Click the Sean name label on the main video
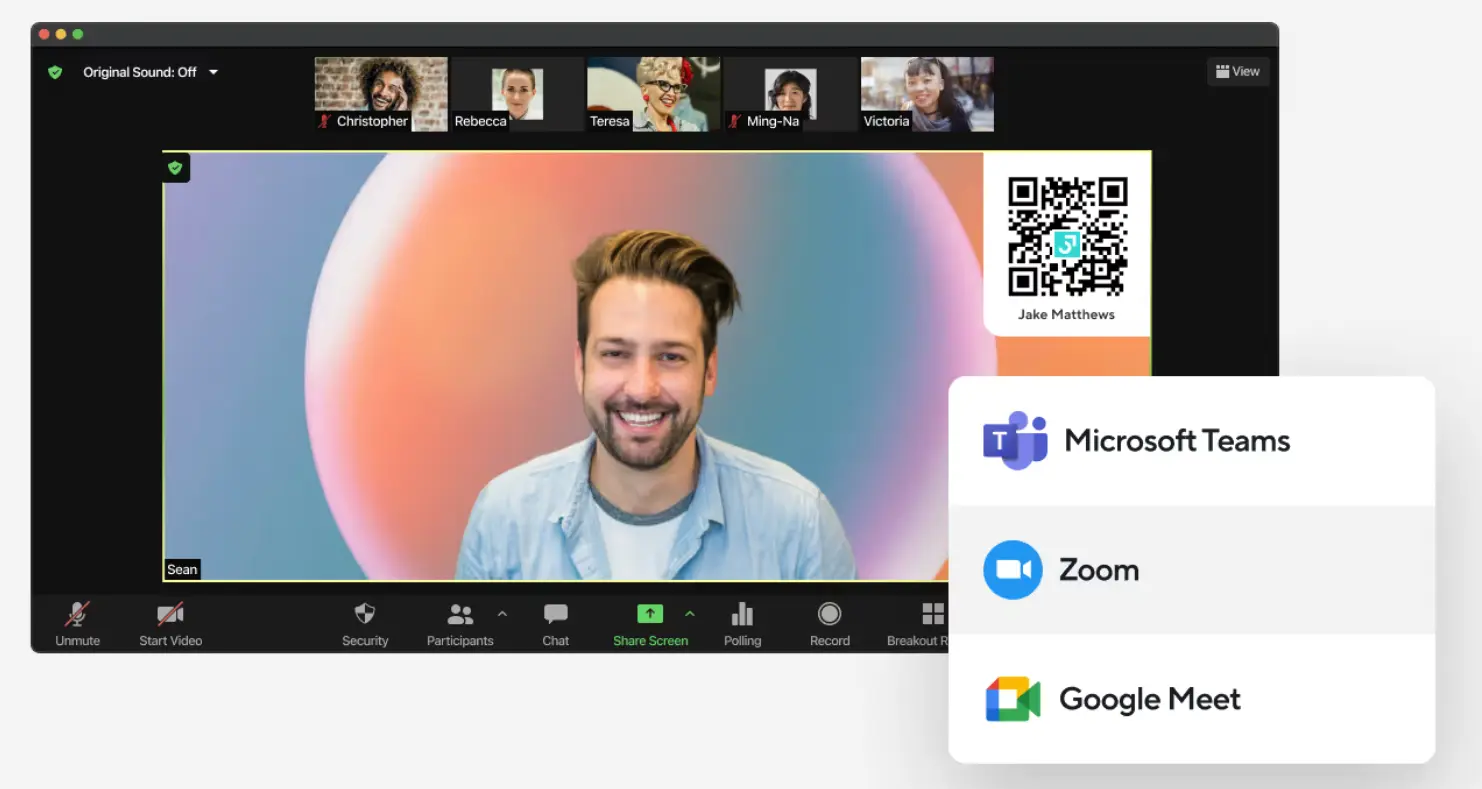Image resolution: width=1482 pixels, height=789 pixels. pyautogui.click(x=182, y=569)
